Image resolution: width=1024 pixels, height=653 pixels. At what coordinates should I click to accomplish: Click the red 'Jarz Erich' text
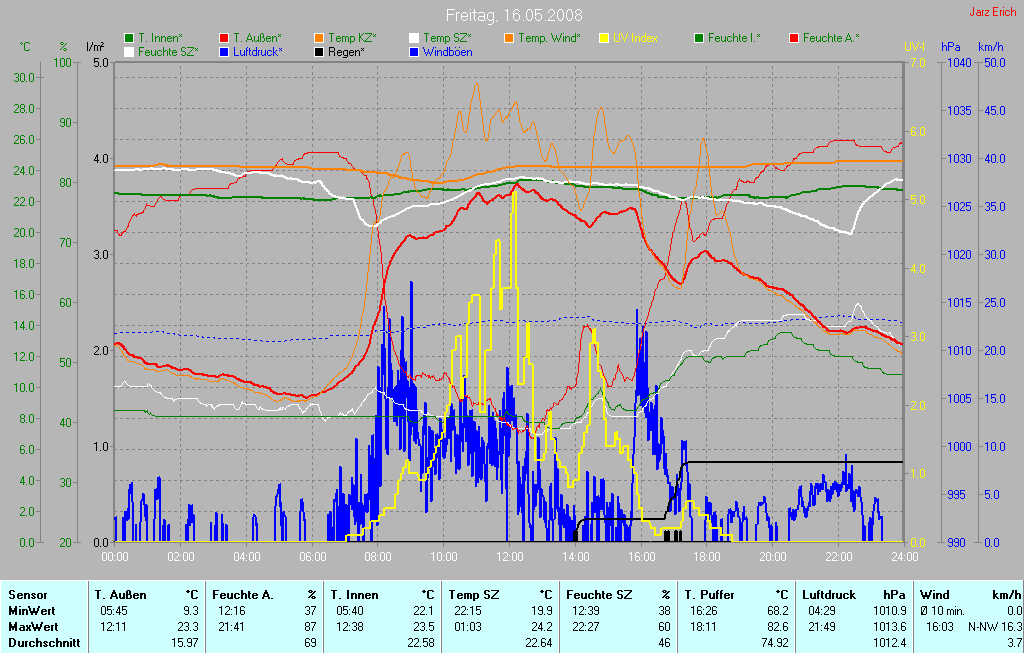993,12
